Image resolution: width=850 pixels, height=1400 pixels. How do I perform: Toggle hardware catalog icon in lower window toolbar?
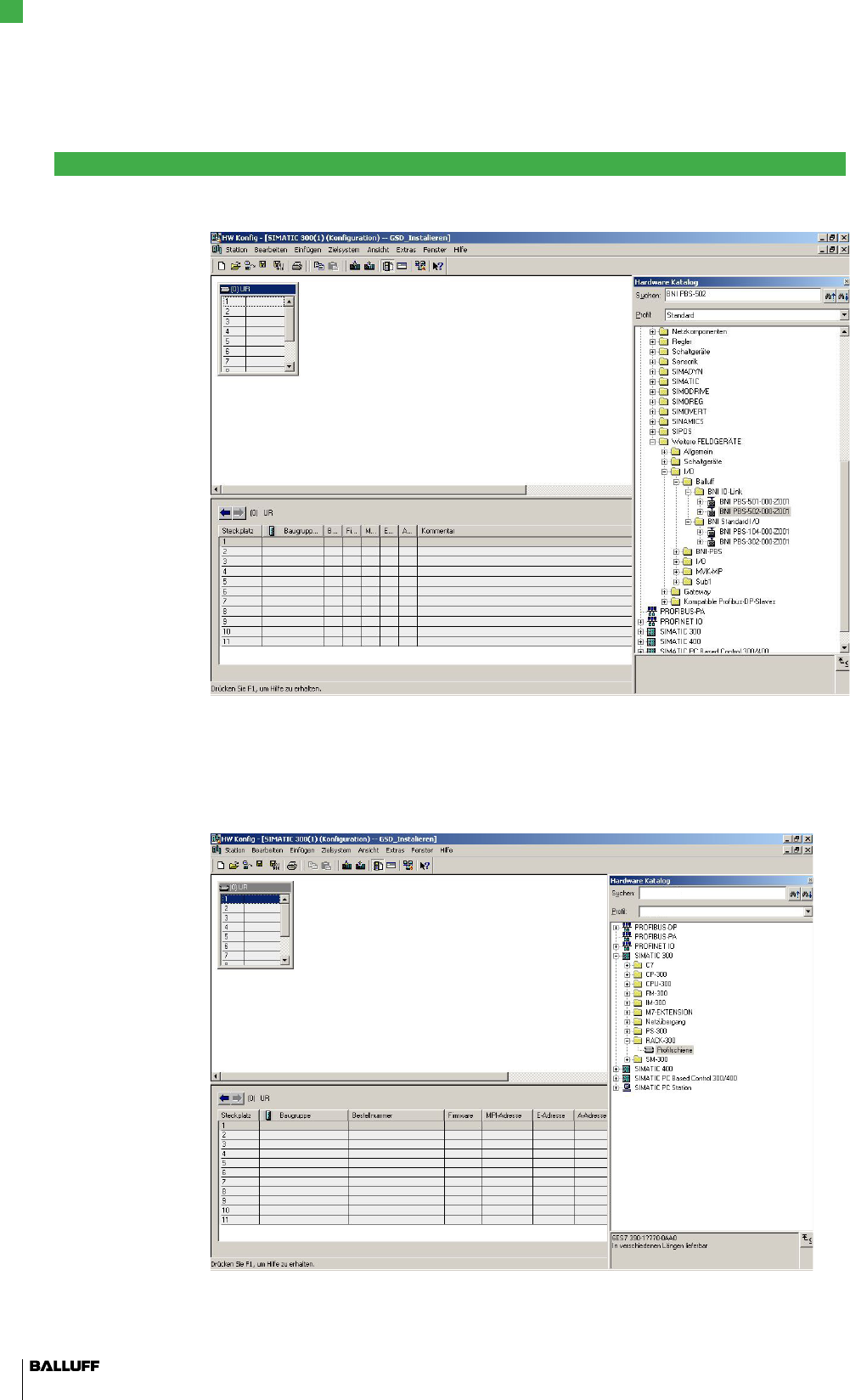coord(378,866)
